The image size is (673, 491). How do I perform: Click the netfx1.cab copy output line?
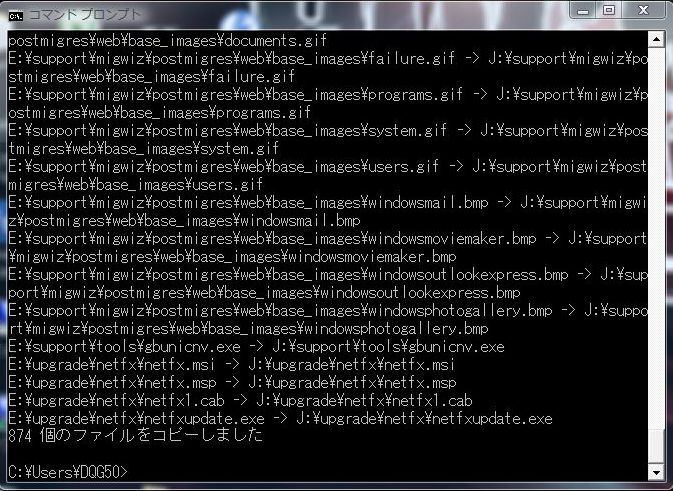[240, 400]
